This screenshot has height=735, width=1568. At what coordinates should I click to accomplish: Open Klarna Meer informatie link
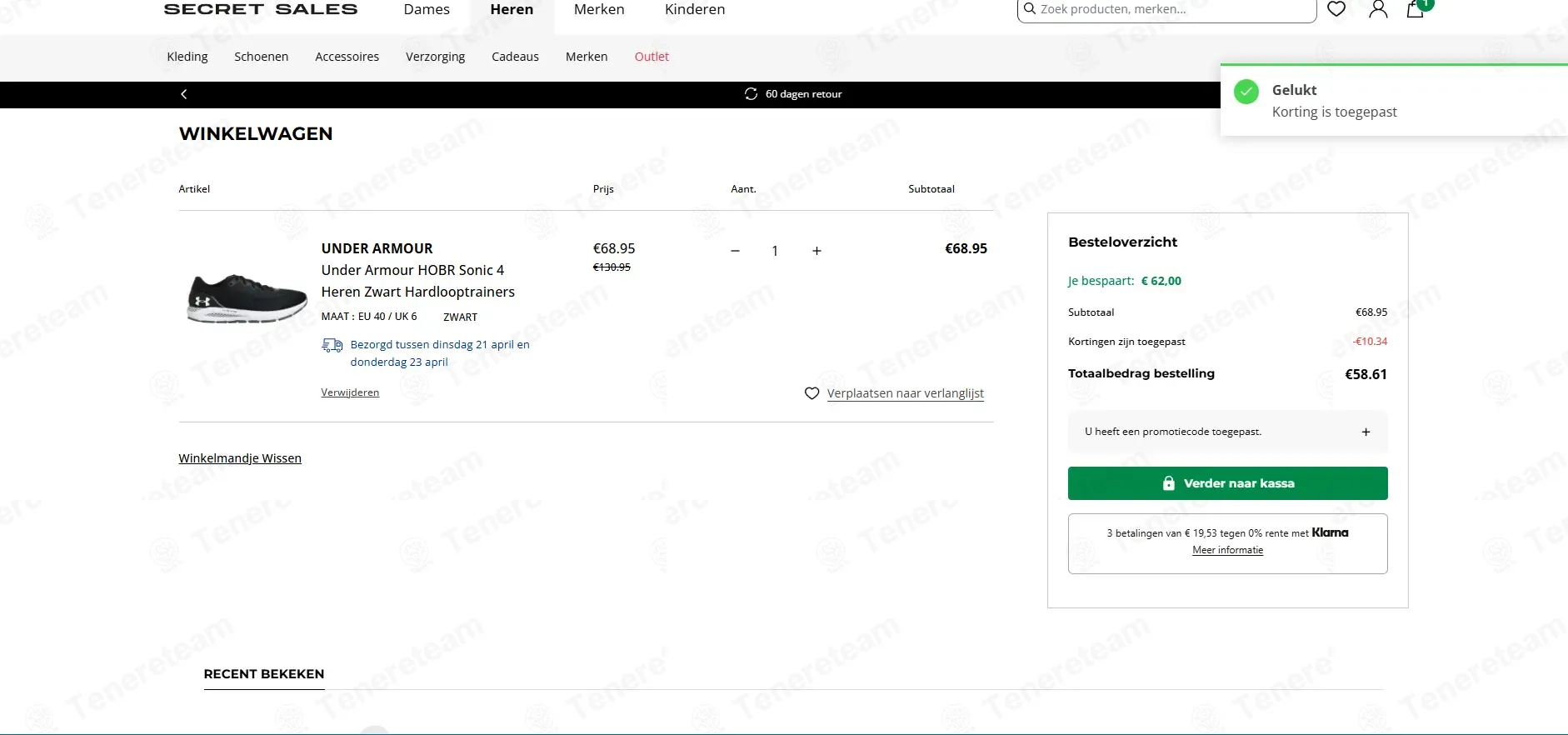click(1228, 550)
